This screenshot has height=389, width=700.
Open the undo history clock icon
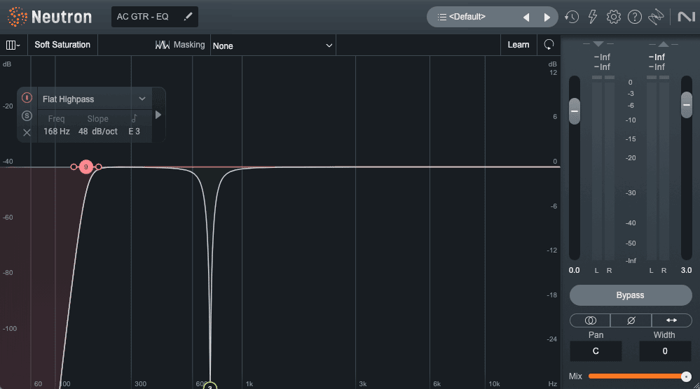[x=571, y=17]
